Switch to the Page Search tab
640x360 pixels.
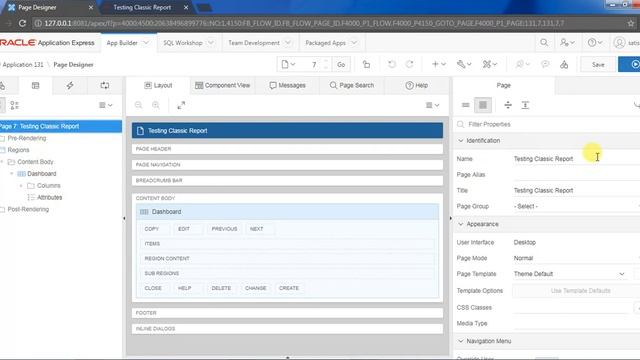[352, 85]
